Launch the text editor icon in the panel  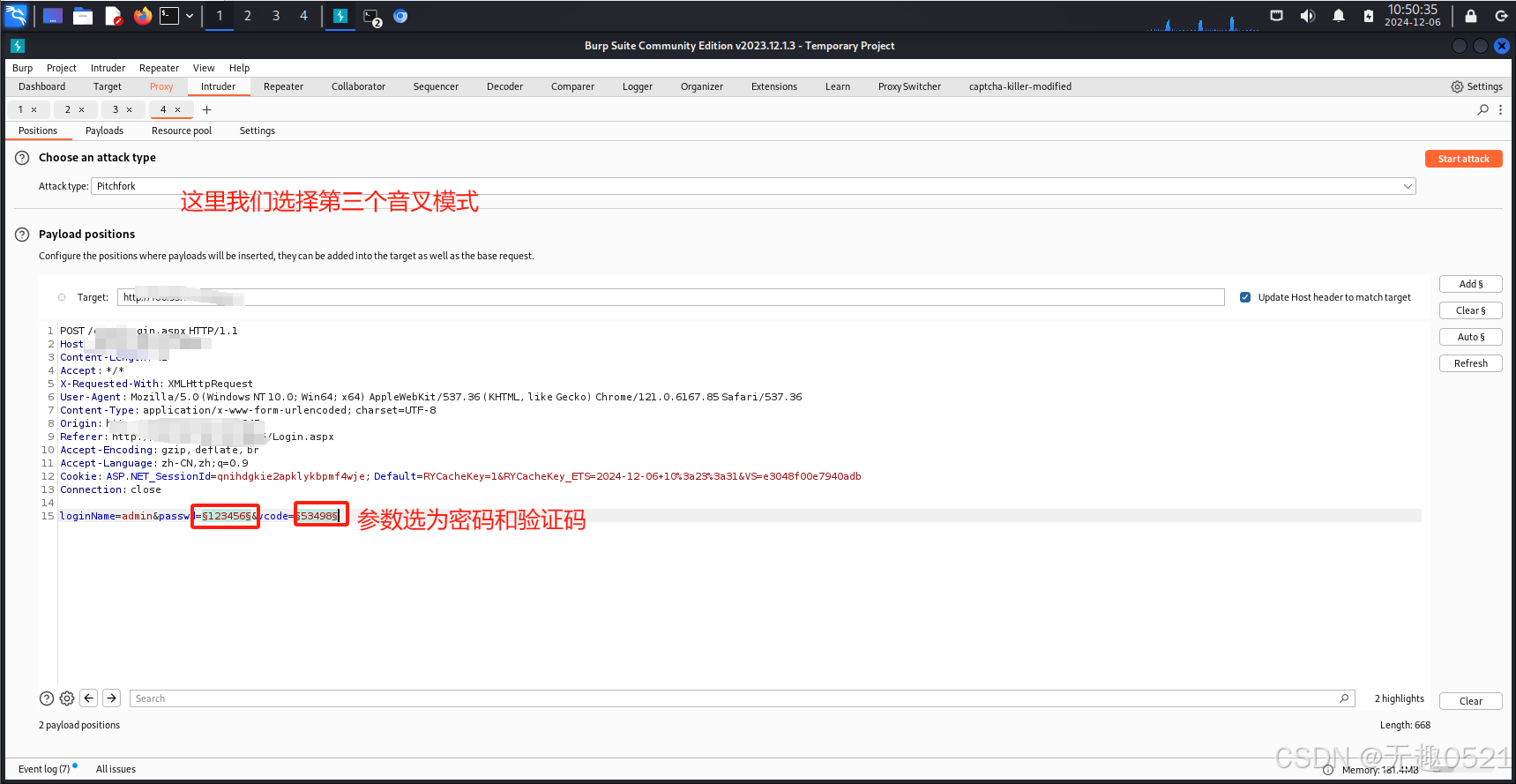pos(114,16)
